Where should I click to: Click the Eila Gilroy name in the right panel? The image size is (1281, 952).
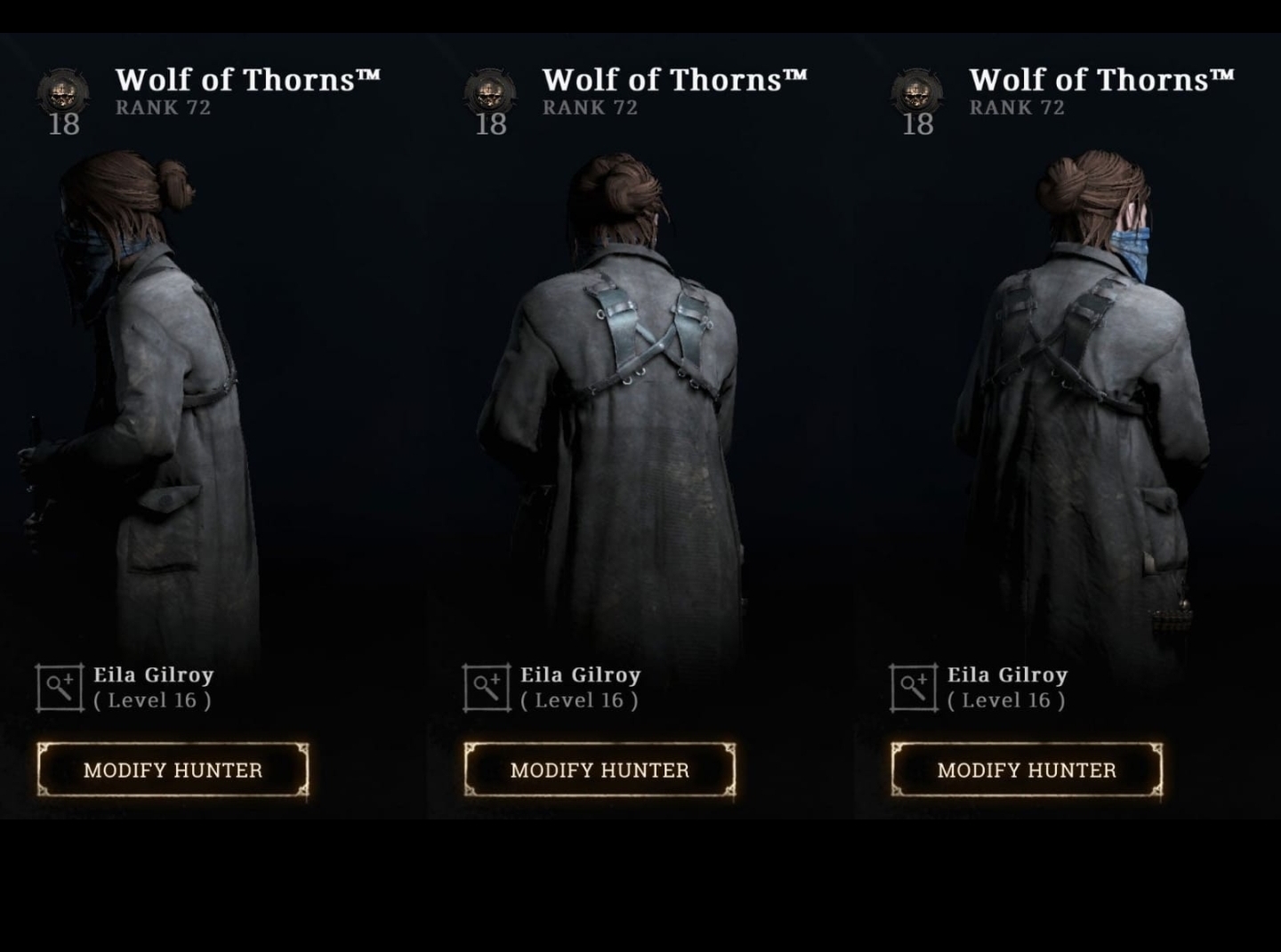click(1008, 675)
